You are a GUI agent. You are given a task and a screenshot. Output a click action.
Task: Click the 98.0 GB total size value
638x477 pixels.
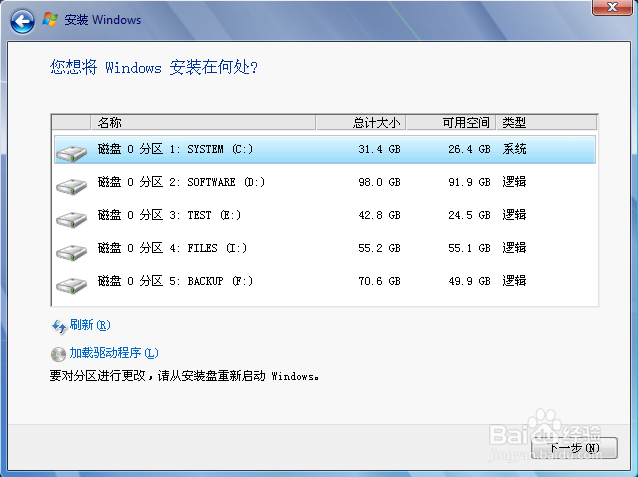[379, 182]
